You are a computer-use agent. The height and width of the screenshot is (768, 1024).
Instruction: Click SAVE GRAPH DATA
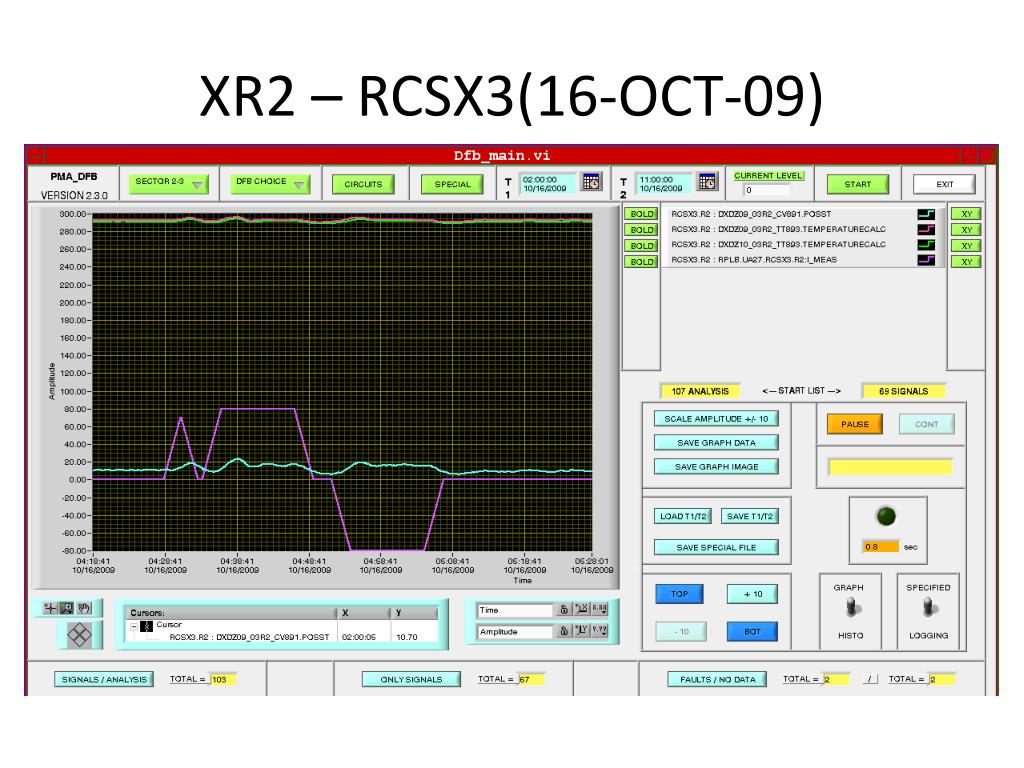(x=716, y=443)
